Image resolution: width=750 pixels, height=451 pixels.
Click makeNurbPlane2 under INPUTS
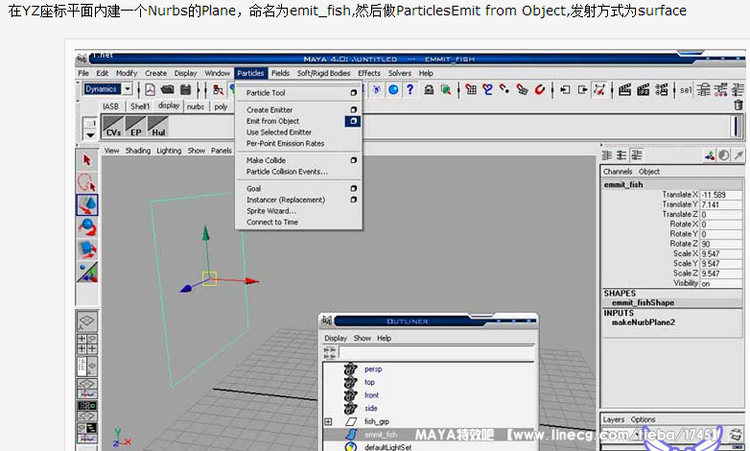(643, 322)
